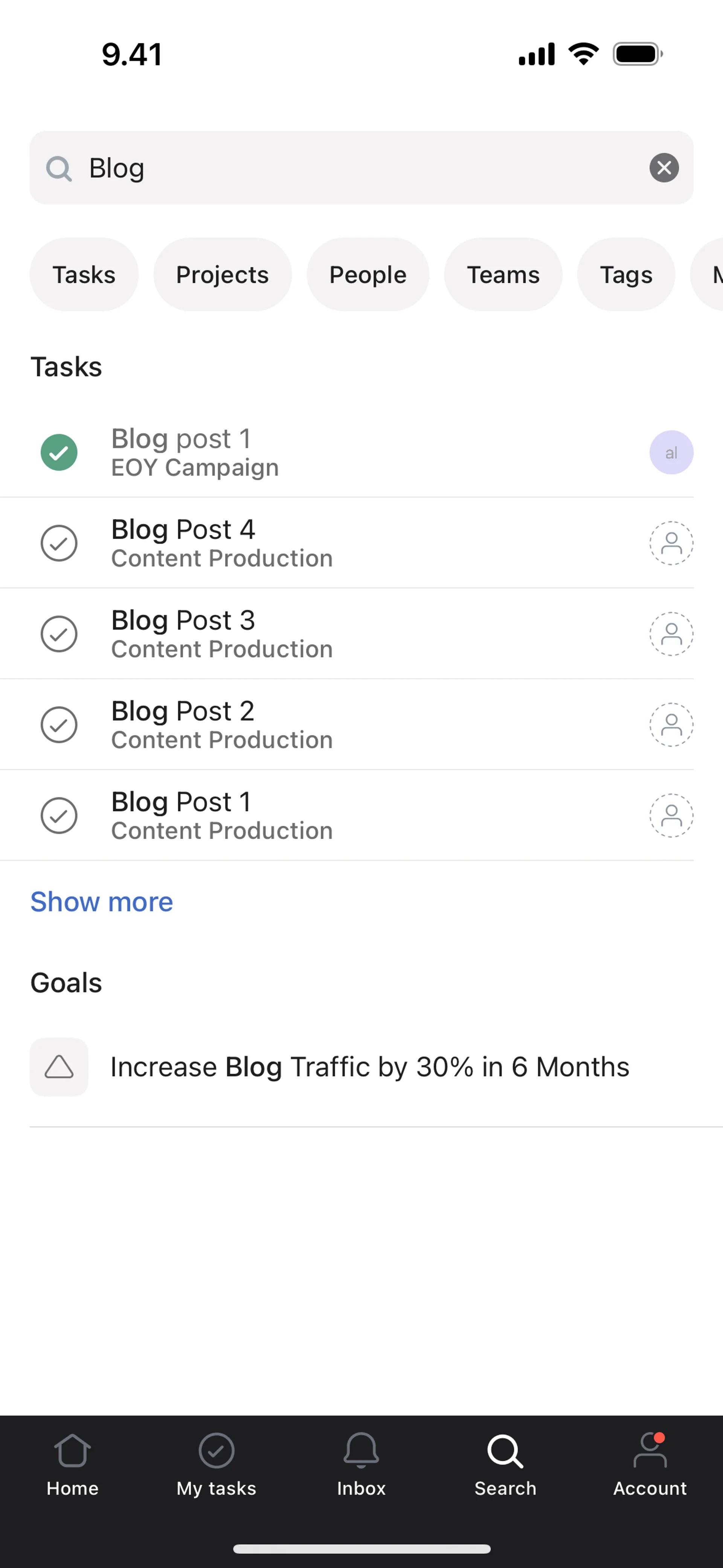This screenshot has width=723, height=1568.
Task: Select the Tags filter chip
Action: (625, 275)
